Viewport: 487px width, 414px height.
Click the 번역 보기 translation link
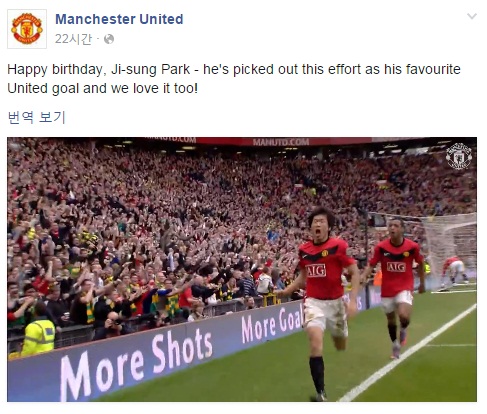point(36,117)
